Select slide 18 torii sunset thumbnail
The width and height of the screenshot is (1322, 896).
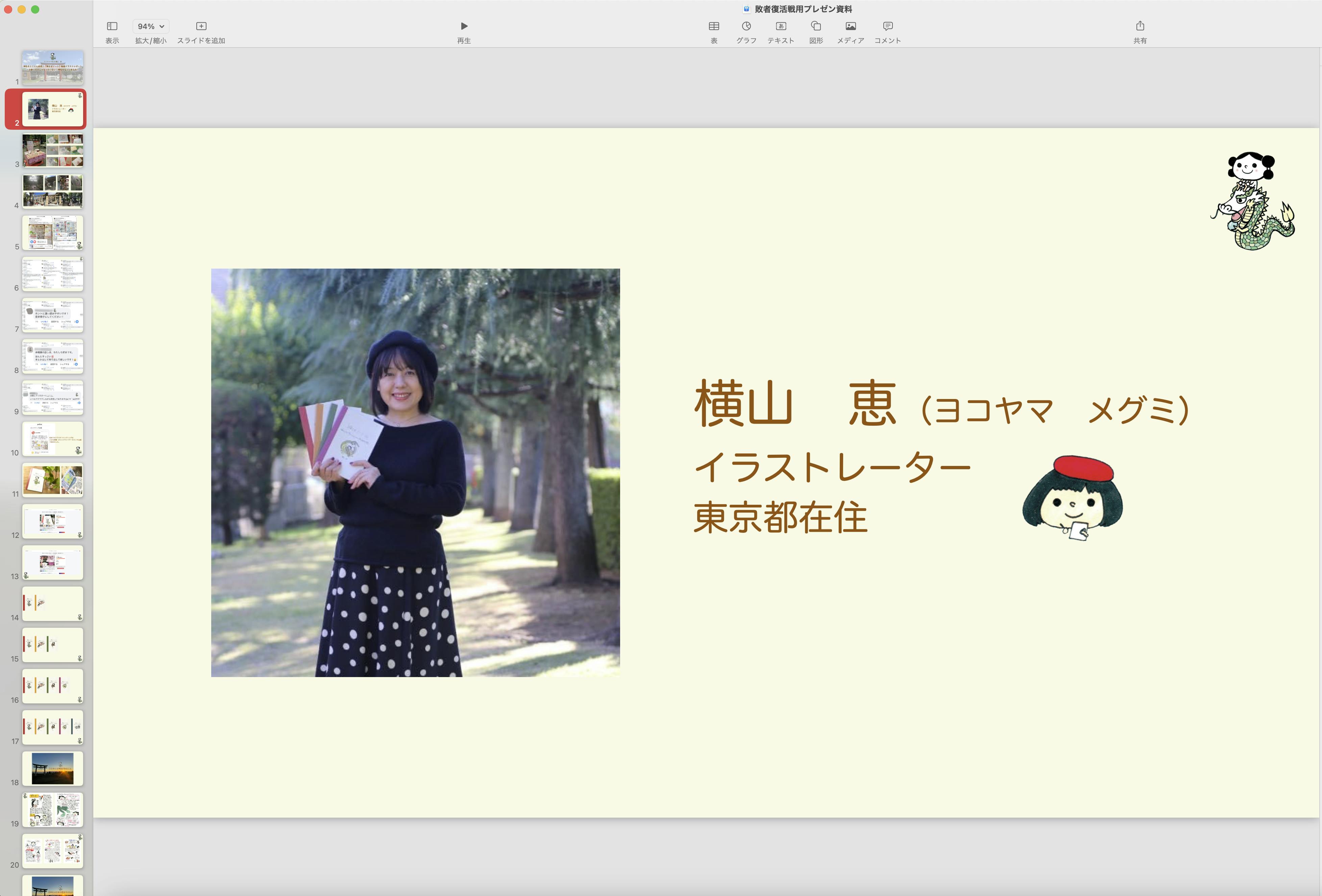(x=52, y=768)
